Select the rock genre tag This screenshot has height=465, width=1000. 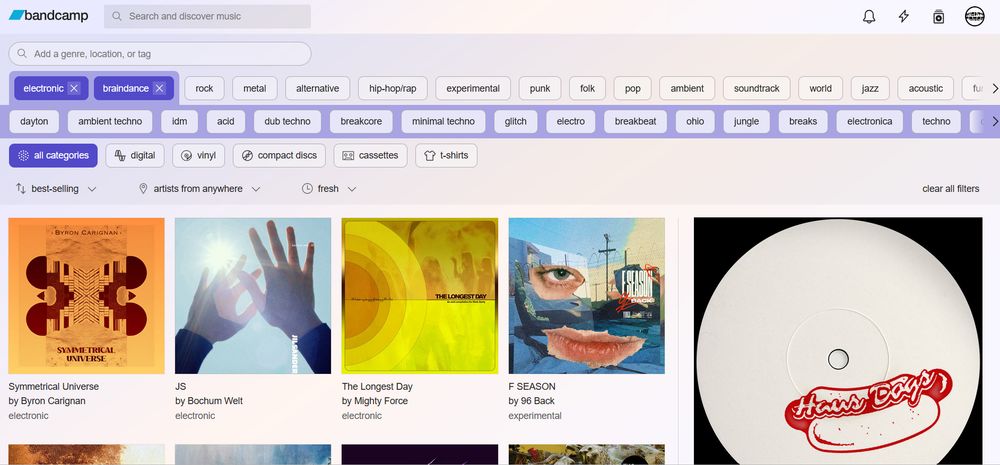point(204,89)
